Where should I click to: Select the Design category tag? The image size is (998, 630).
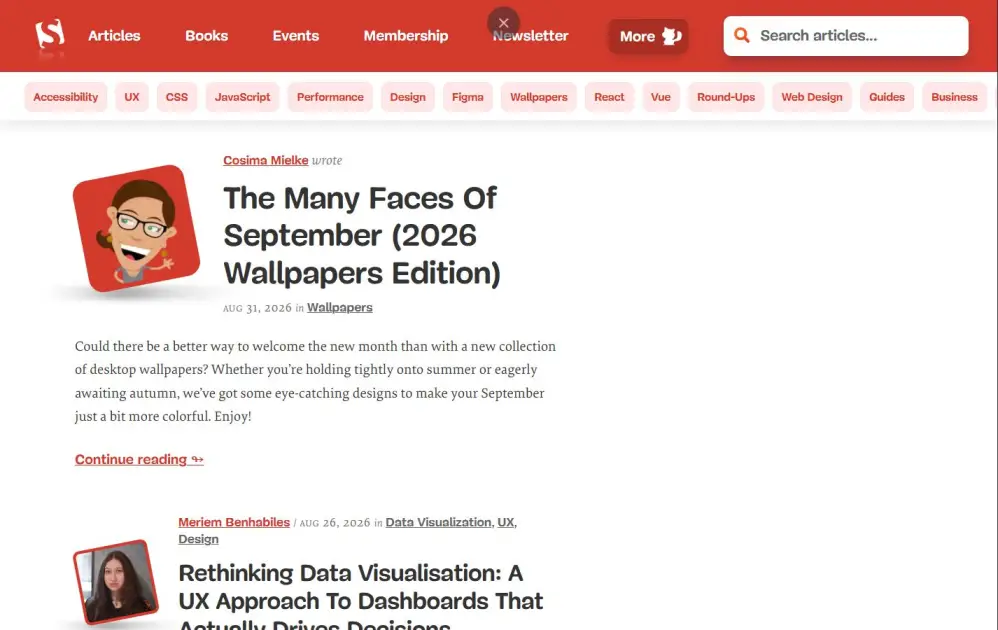407,97
